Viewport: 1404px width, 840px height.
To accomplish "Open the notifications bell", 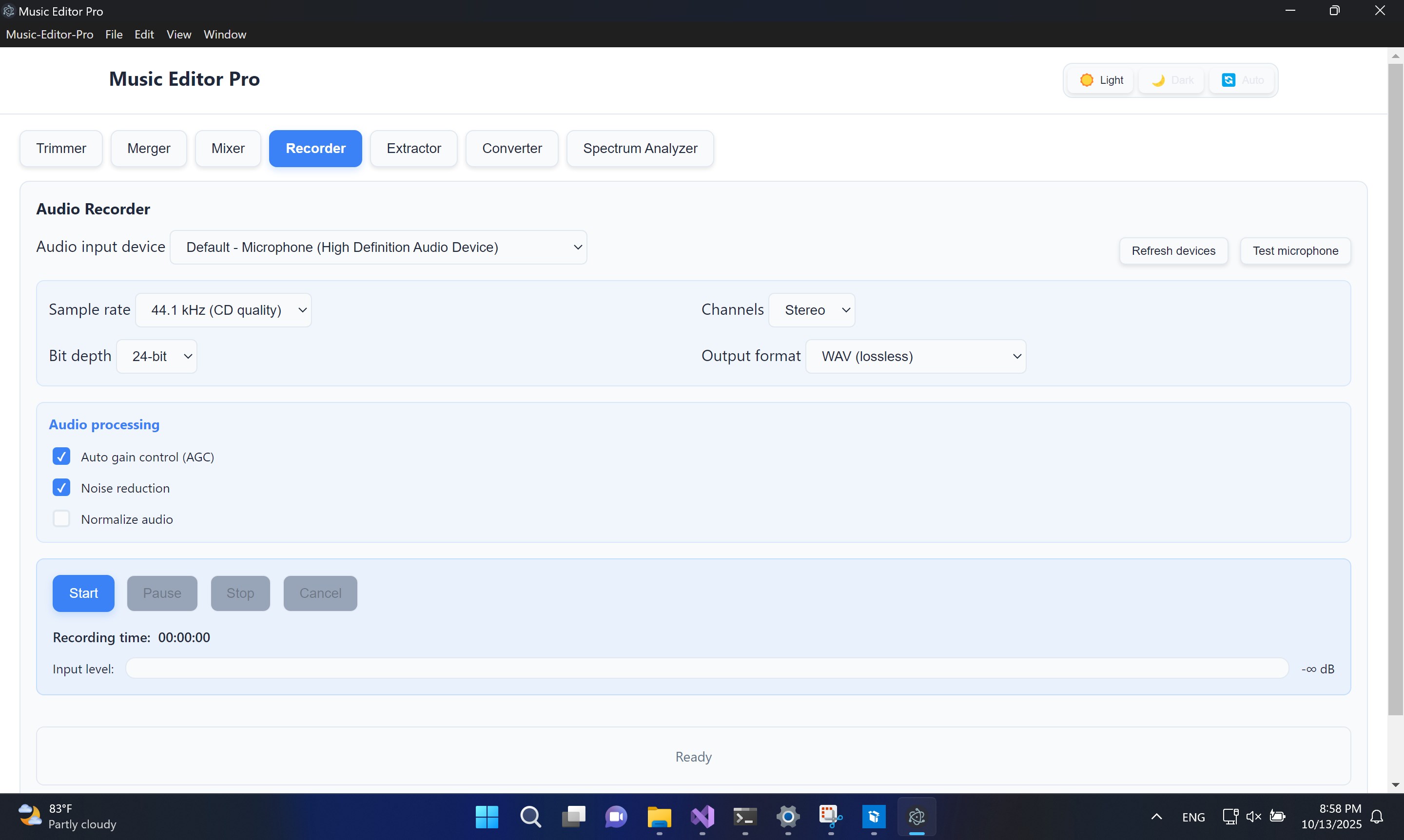I will 1377,816.
